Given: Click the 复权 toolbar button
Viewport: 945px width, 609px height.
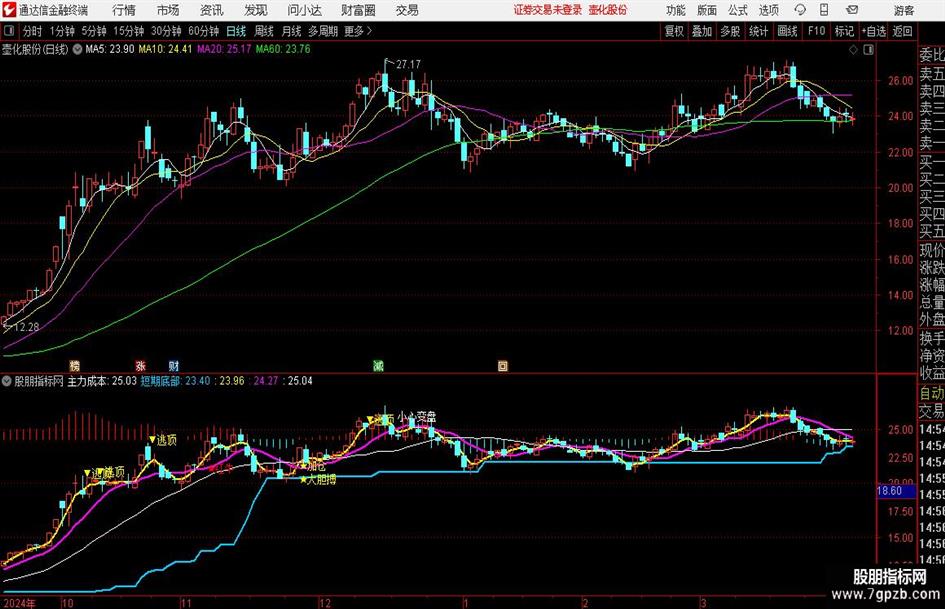Looking at the screenshot, I should [x=674, y=31].
